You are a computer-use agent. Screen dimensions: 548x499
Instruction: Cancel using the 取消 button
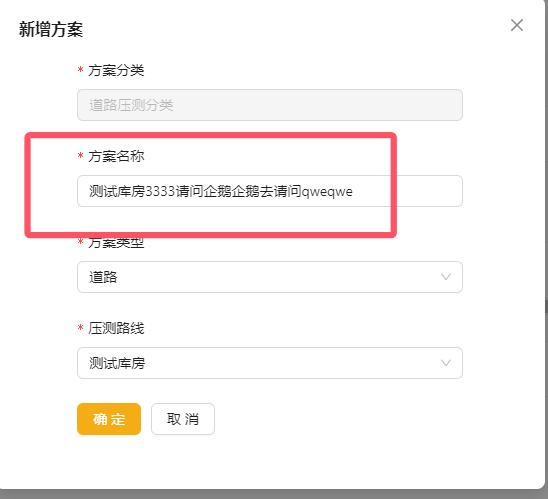pos(183,419)
